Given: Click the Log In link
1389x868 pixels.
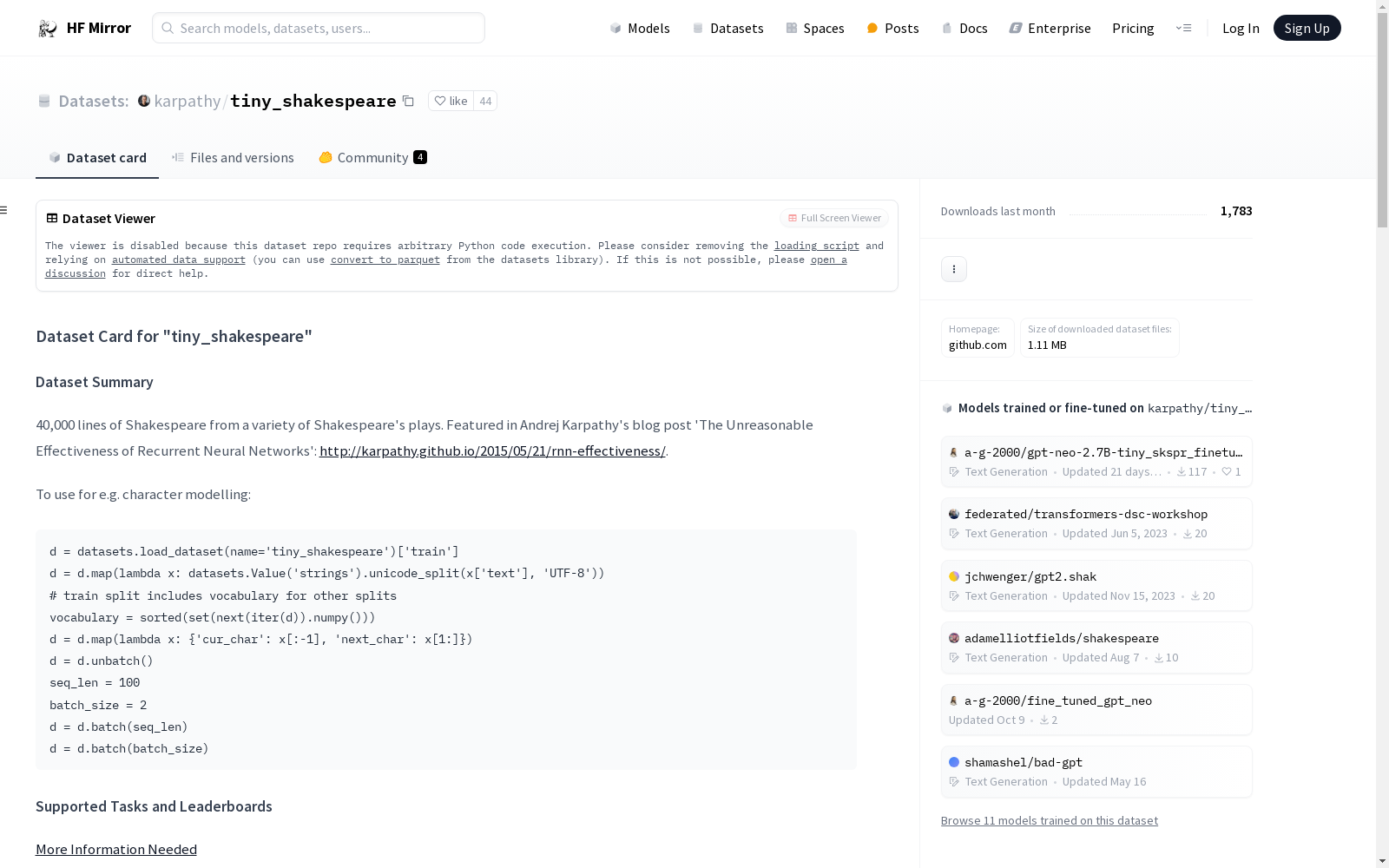Looking at the screenshot, I should [x=1241, y=28].
